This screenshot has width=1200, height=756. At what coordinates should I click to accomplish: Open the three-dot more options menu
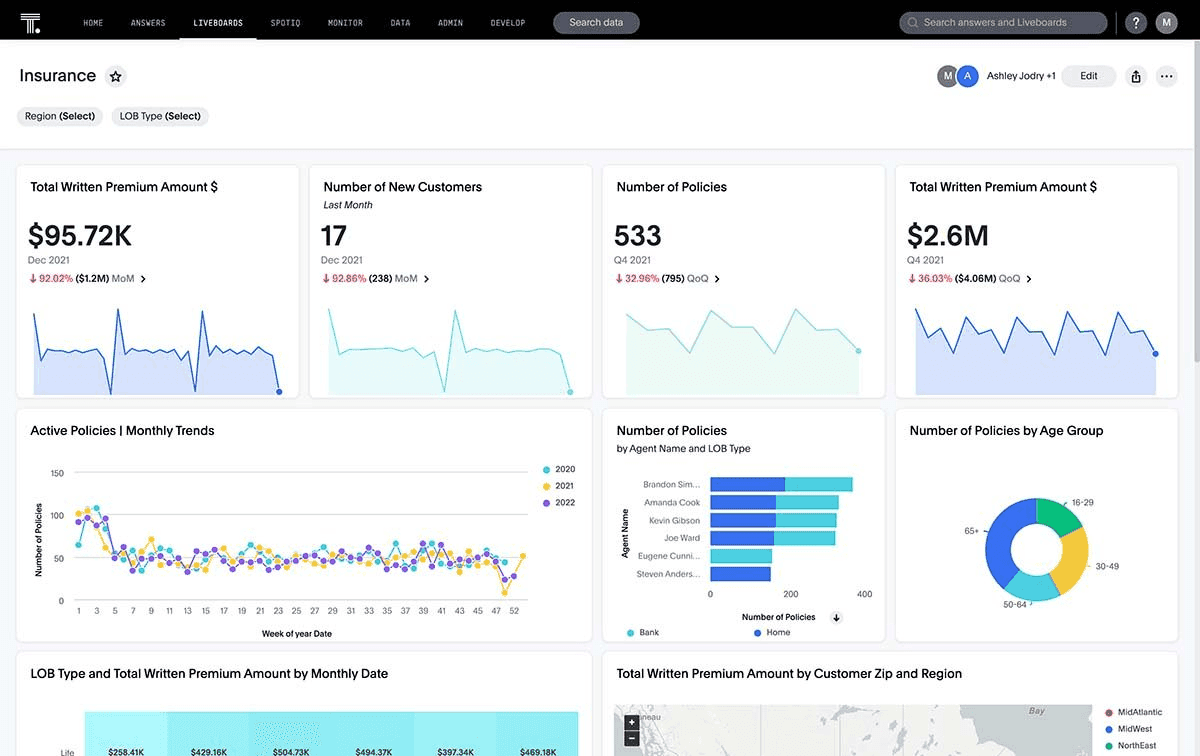pyautogui.click(x=1166, y=76)
